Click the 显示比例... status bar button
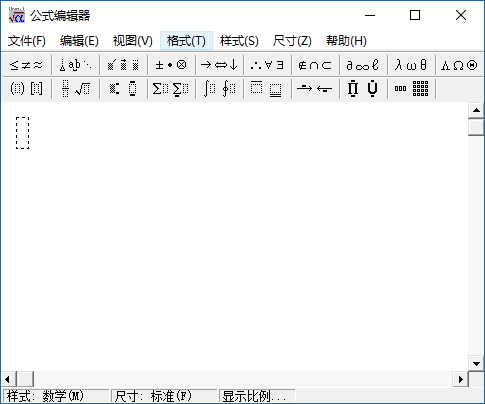 click(x=257, y=396)
